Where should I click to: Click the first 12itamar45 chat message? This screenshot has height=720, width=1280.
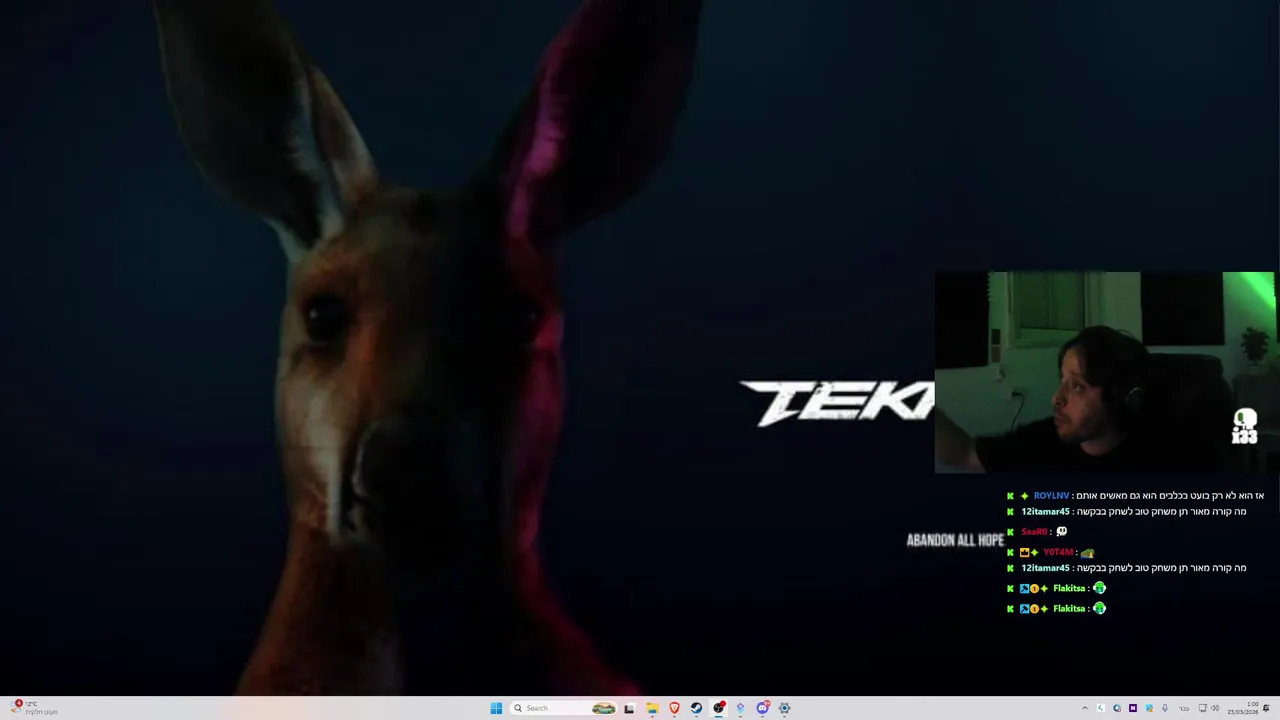pyautogui.click(x=1134, y=512)
